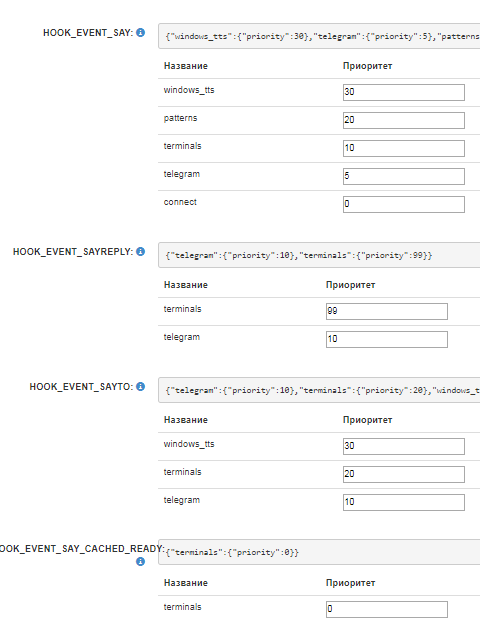Open info icon beside HOOK_EVENT_SAYREPLY
The image size is (480, 624).
point(140,252)
